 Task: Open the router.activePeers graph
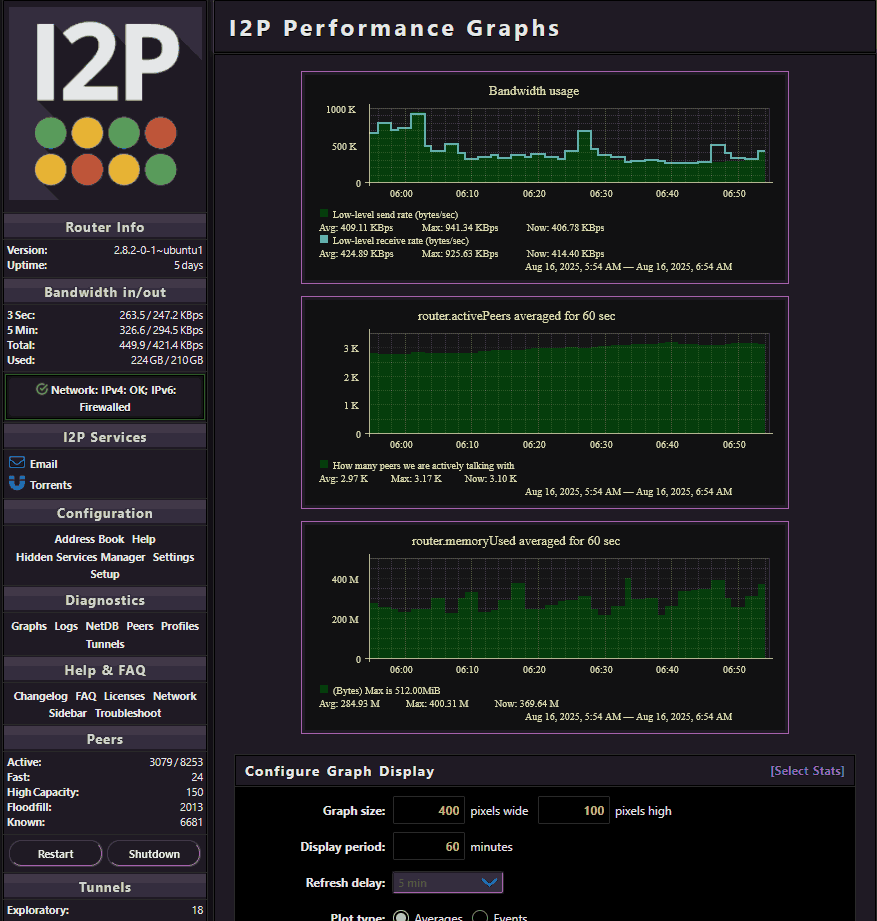pyautogui.click(x=545, y=402)
